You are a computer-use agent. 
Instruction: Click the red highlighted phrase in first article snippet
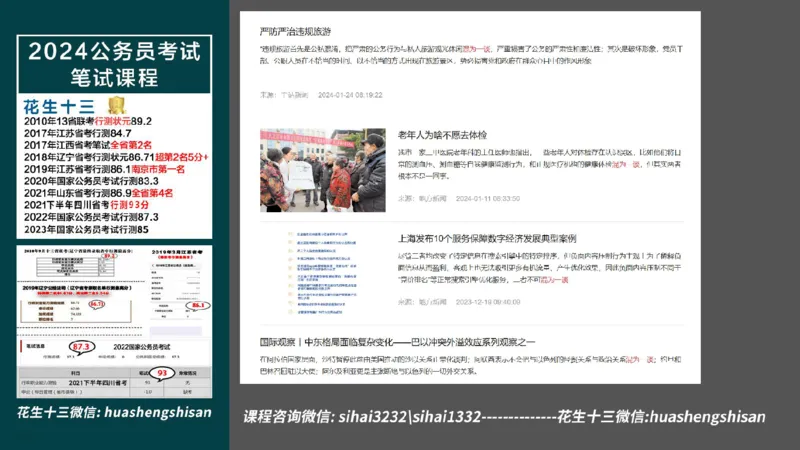coord(476,49)
